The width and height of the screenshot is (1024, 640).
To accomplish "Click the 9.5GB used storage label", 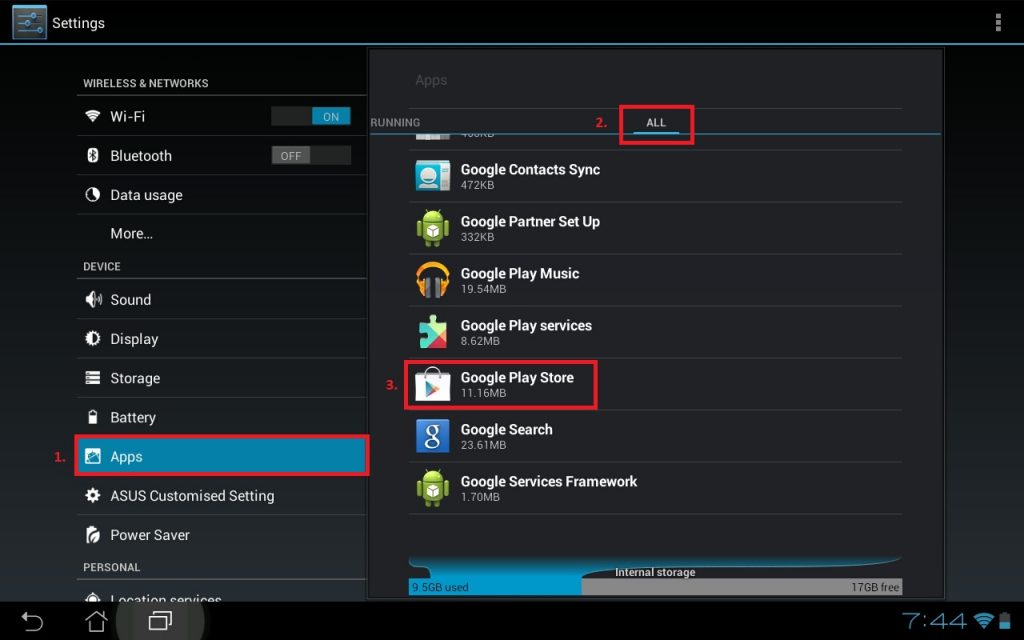I will (x=440, y=587).
